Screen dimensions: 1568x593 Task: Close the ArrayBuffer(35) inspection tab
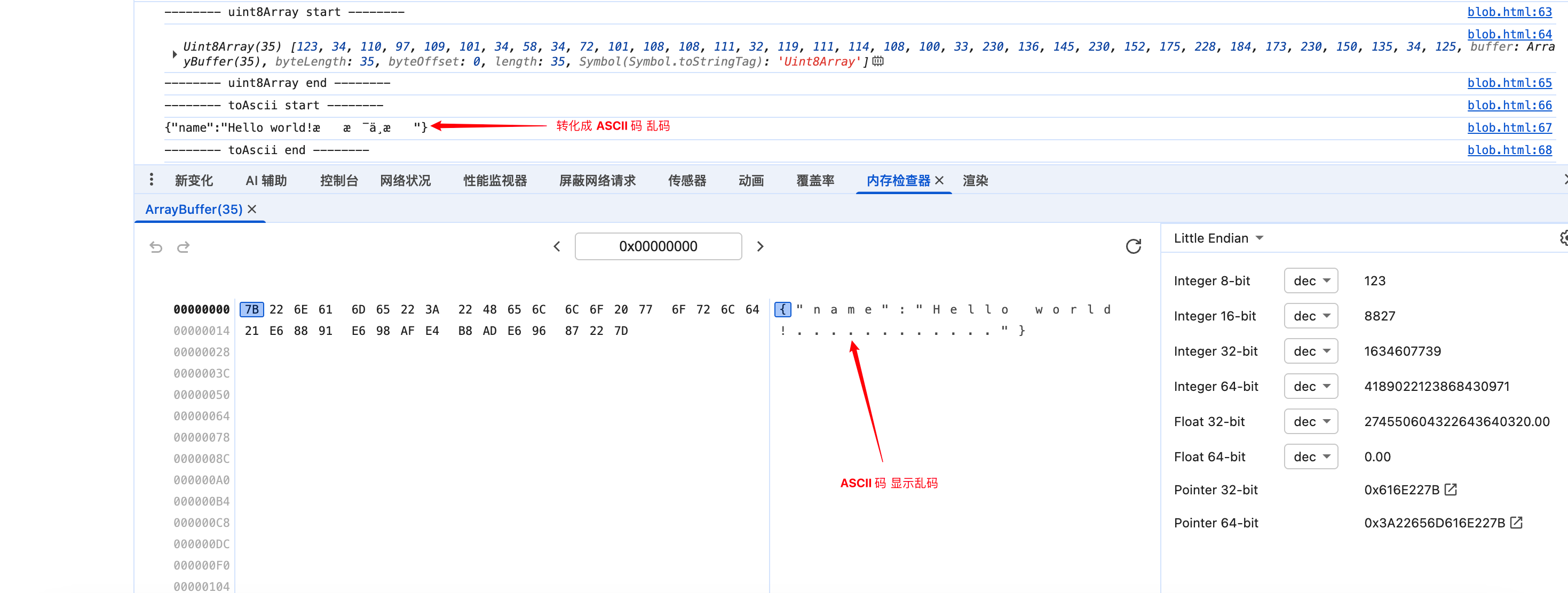coord(253,209)
